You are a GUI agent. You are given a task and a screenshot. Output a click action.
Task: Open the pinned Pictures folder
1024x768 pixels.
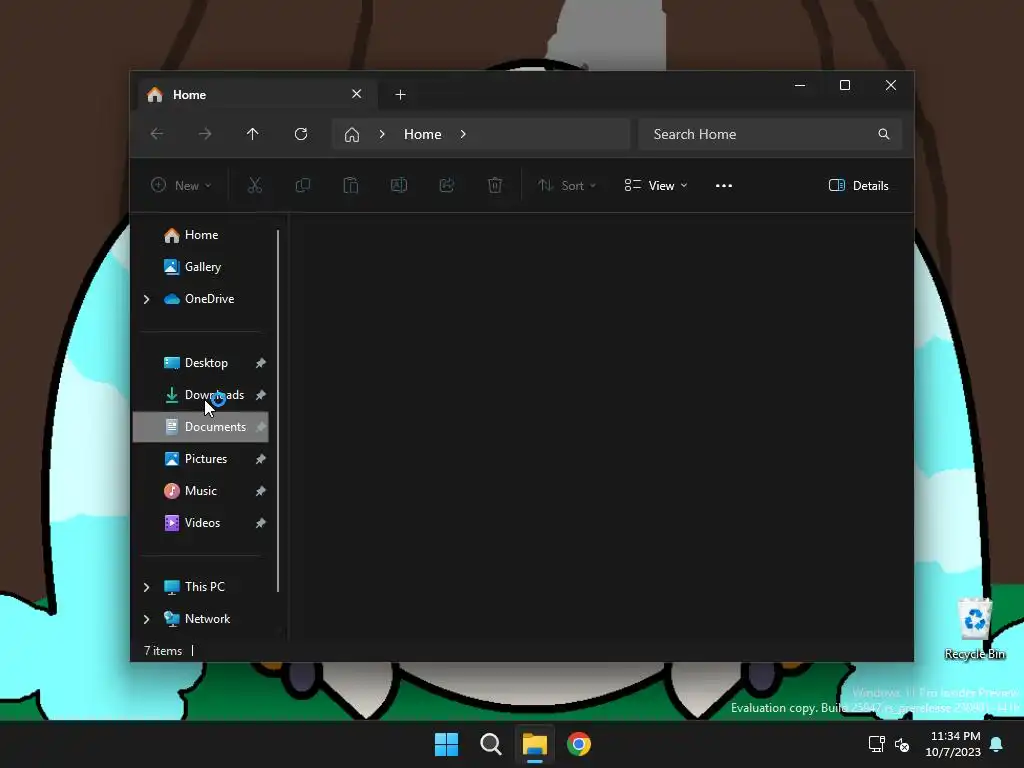pyautogui.click(x=201, y=458)
